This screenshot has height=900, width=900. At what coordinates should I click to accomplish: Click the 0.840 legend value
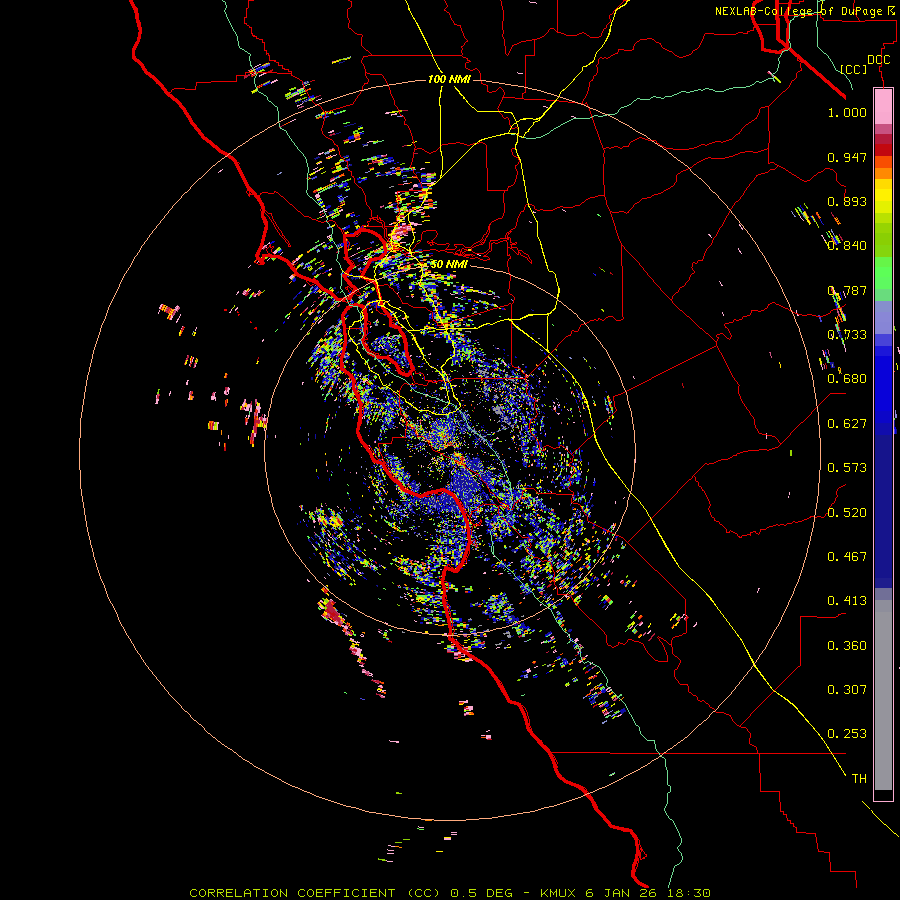[x=847, y=246]
